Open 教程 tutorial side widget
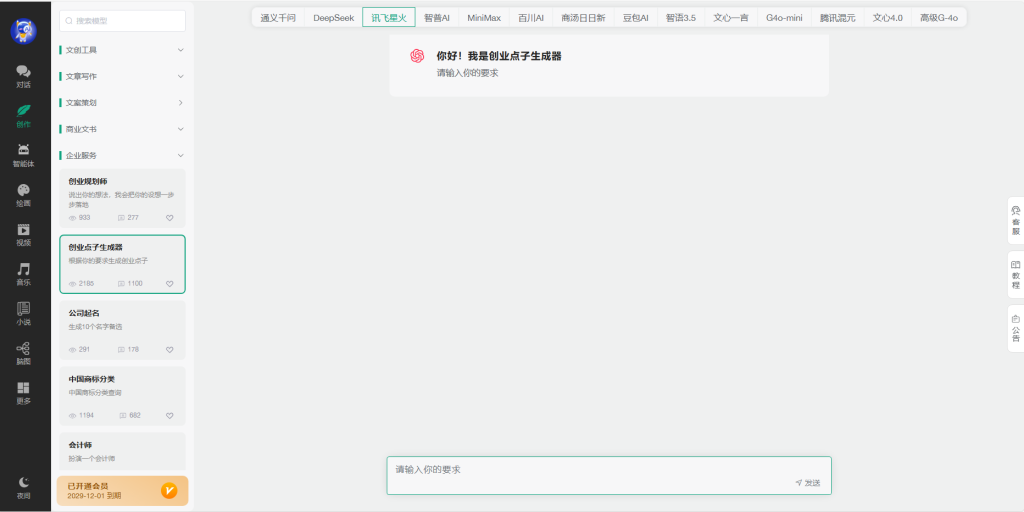 (x=1016, y=274)
